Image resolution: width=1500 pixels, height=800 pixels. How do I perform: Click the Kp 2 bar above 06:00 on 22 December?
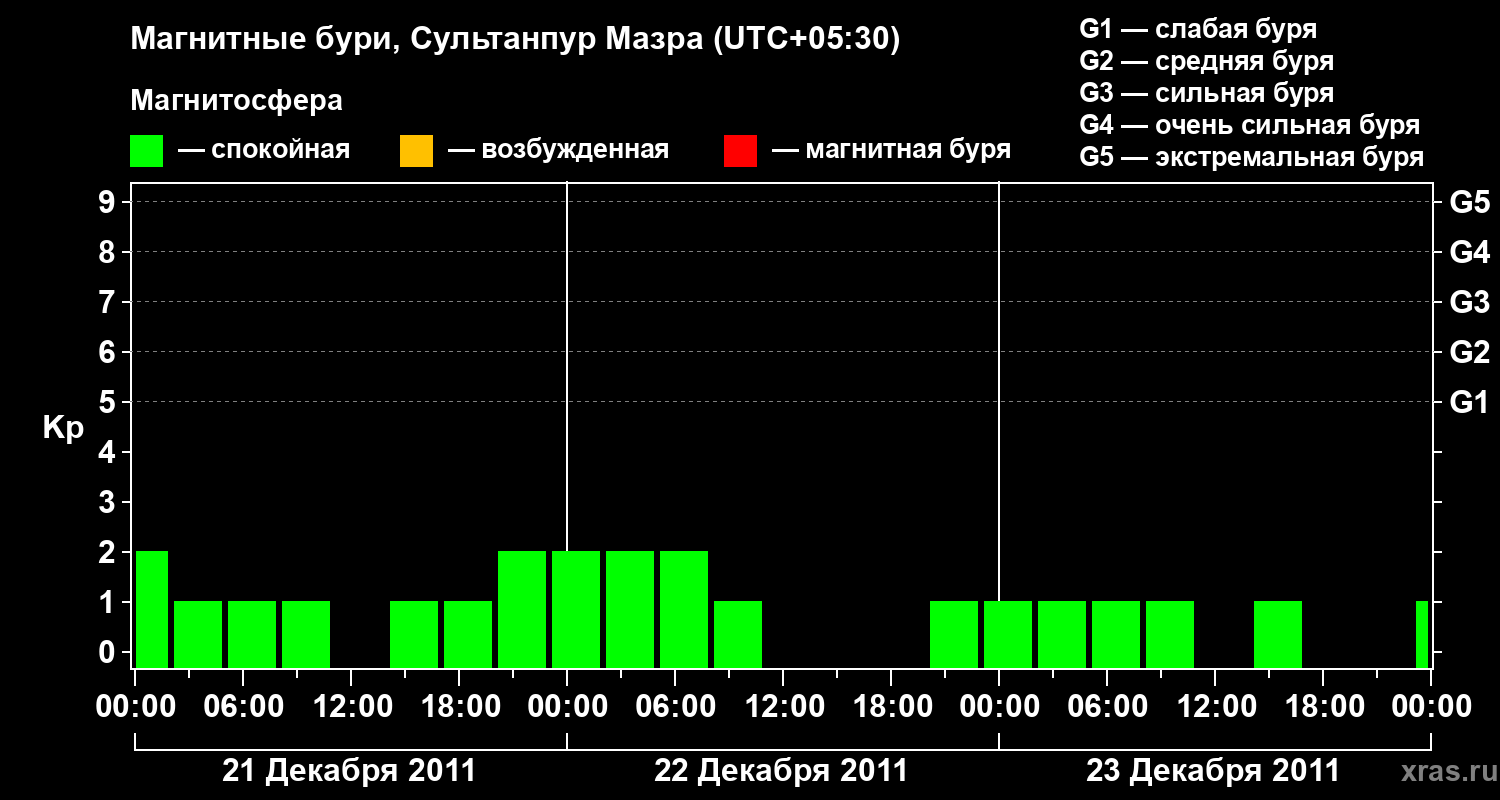[x=684, y=609]
